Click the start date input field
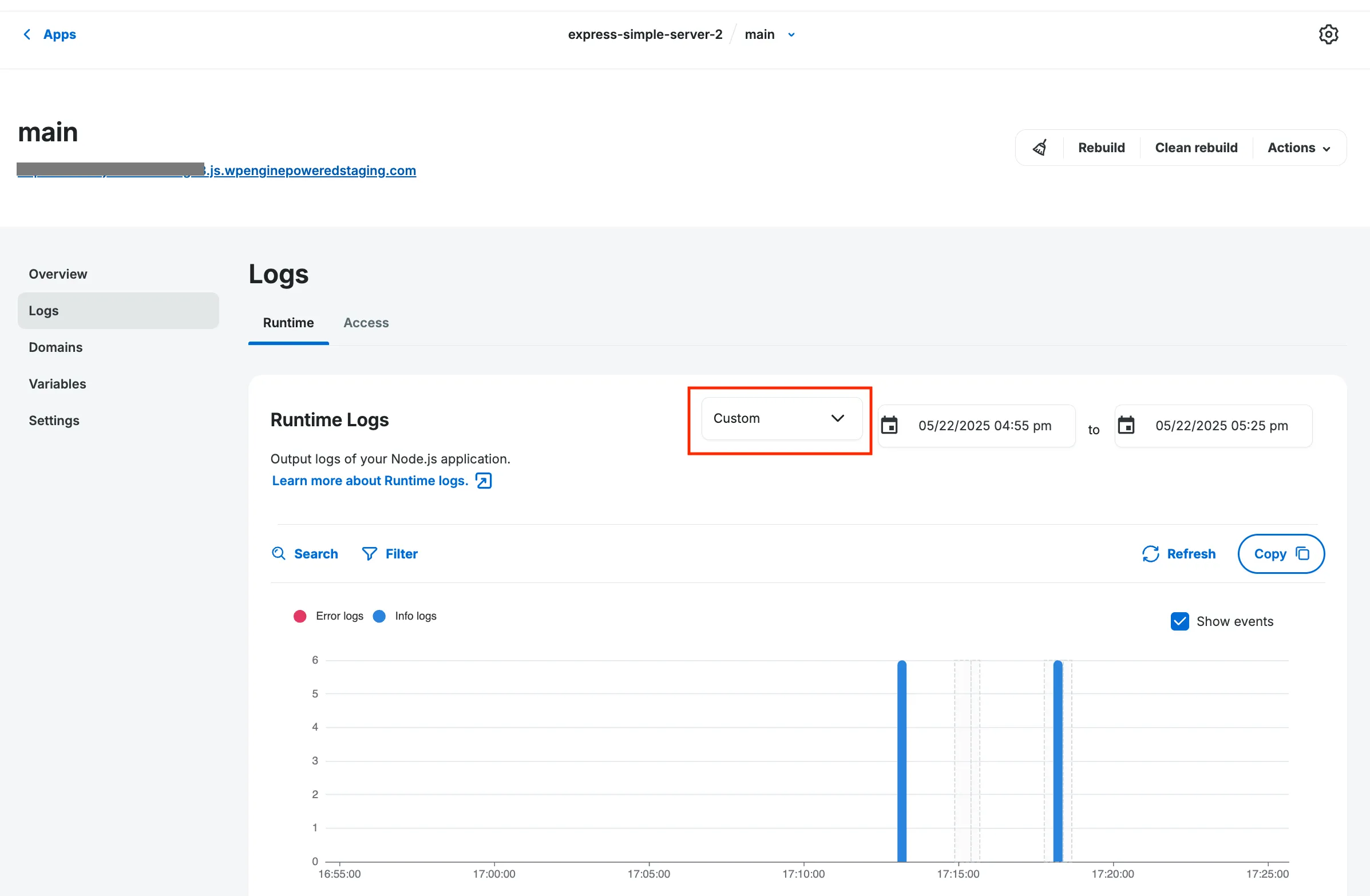 click(984, 425)
